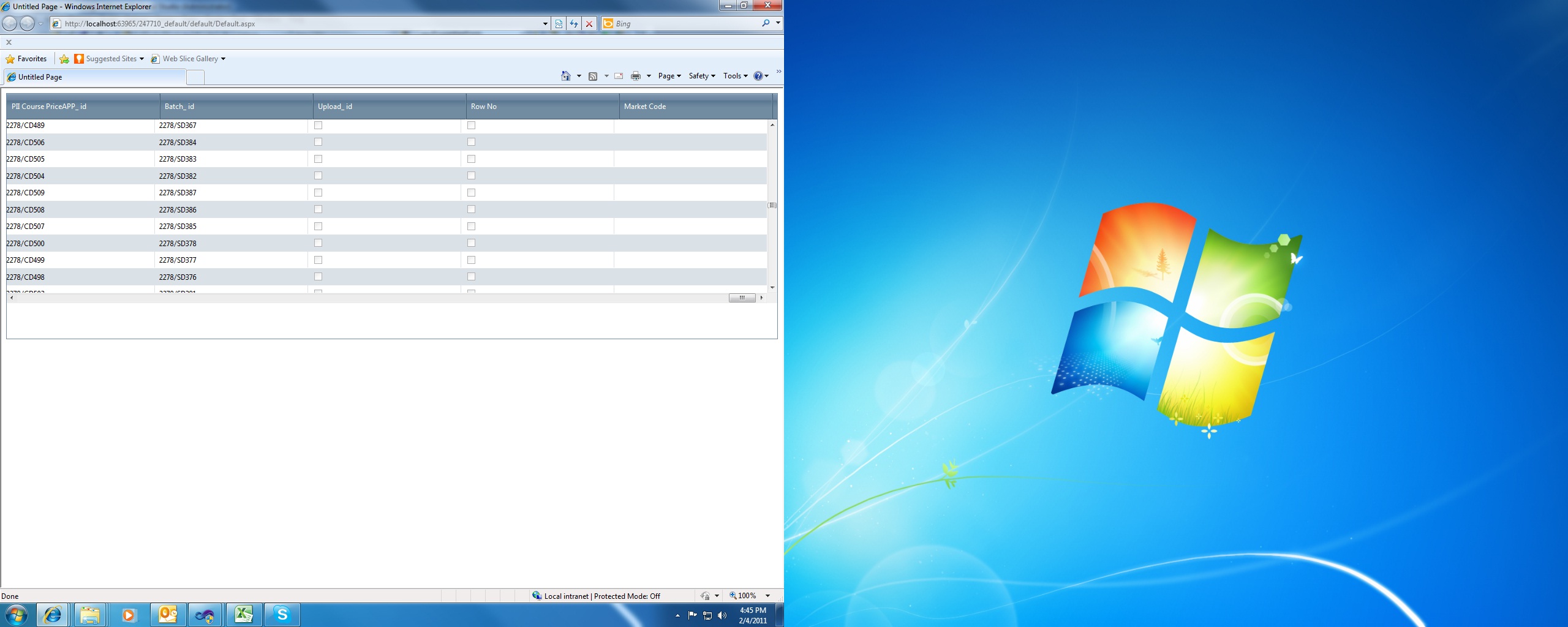Open Windows Explorer from the taskbar
Viewport: 1568px width, 627px height.
(x=90, y=615)
